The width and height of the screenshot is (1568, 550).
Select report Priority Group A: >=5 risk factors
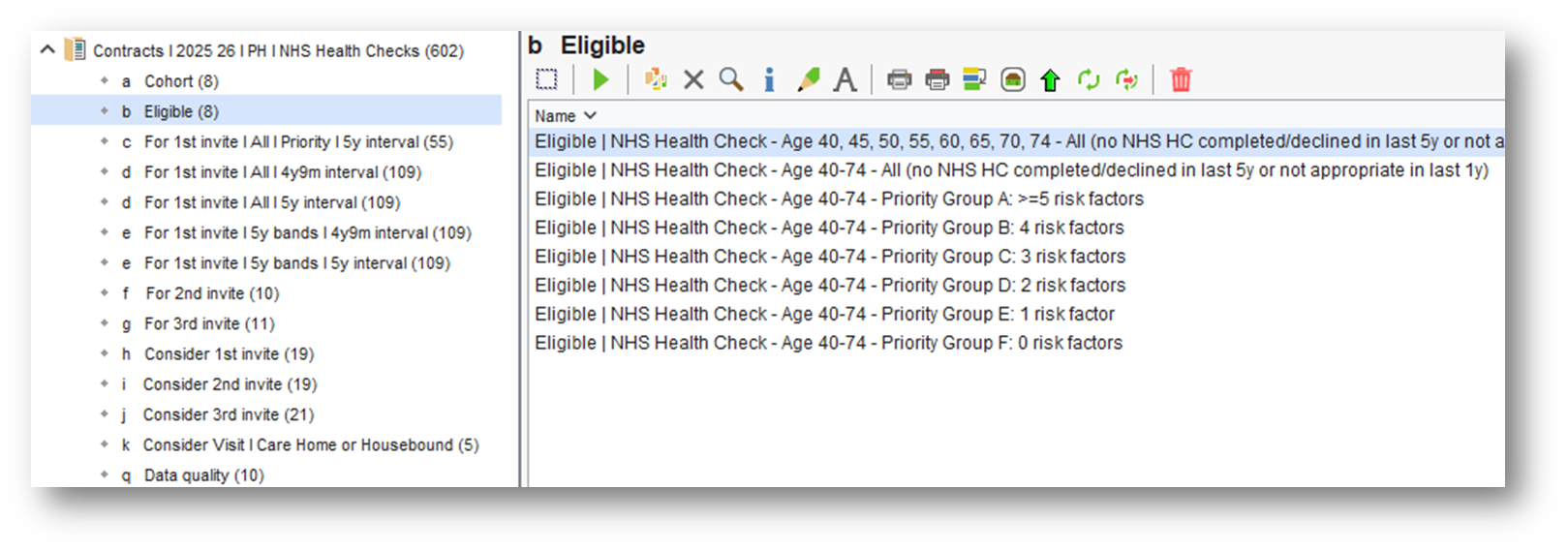839,199
